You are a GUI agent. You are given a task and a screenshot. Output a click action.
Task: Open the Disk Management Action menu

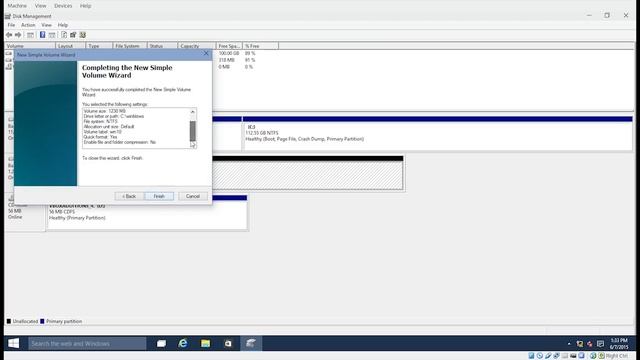(28, 25)
